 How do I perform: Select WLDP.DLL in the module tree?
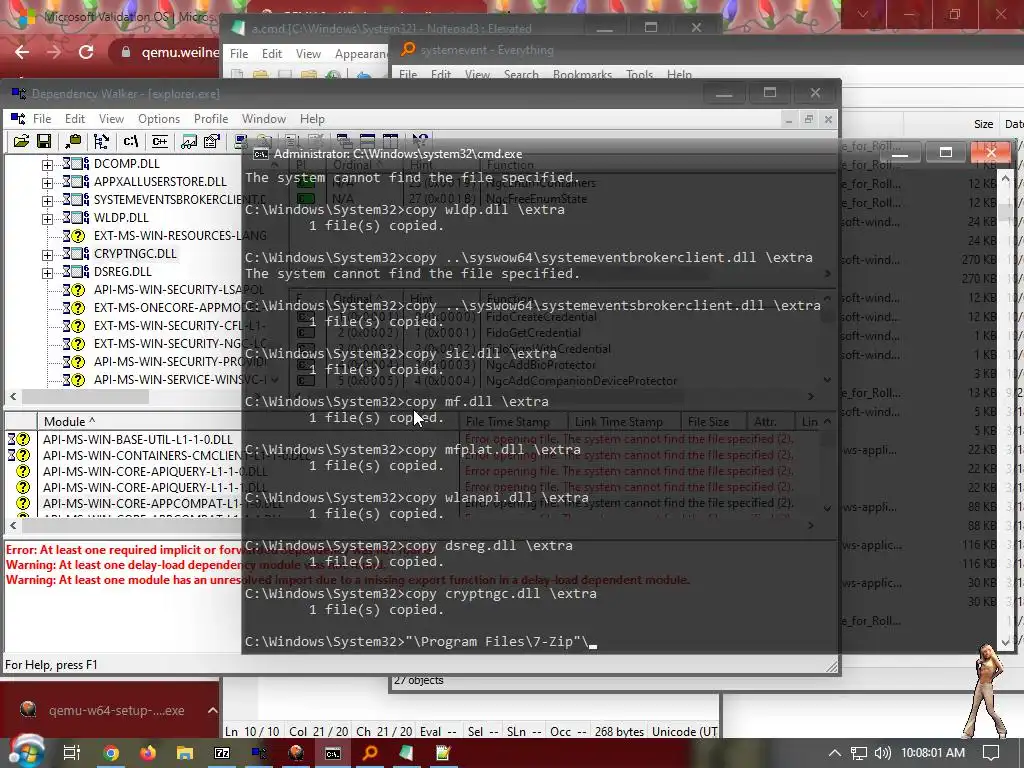(x=121, y=217)
